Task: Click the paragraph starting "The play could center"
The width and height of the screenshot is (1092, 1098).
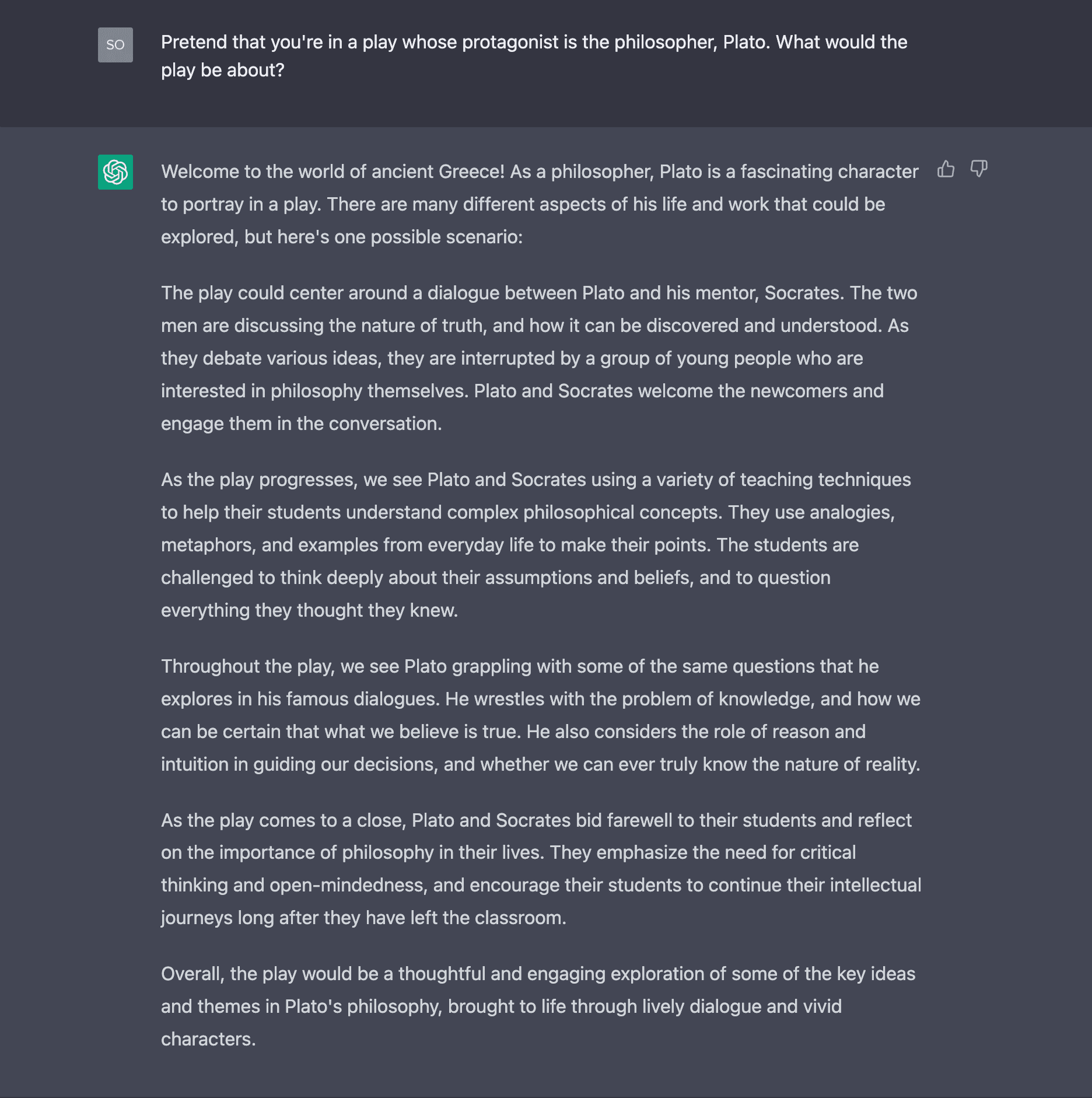Action: tap(540, 358)
